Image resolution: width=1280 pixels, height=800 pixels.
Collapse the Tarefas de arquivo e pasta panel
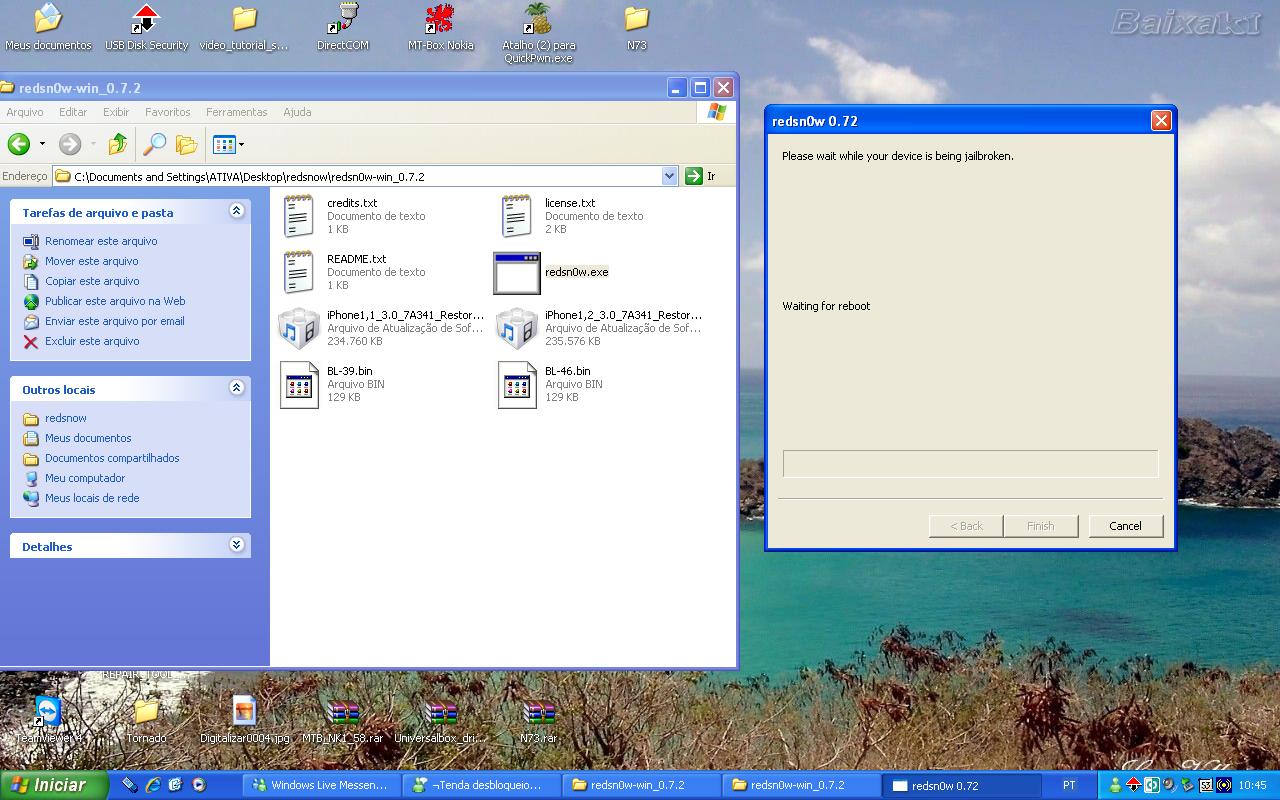[236, 211]
